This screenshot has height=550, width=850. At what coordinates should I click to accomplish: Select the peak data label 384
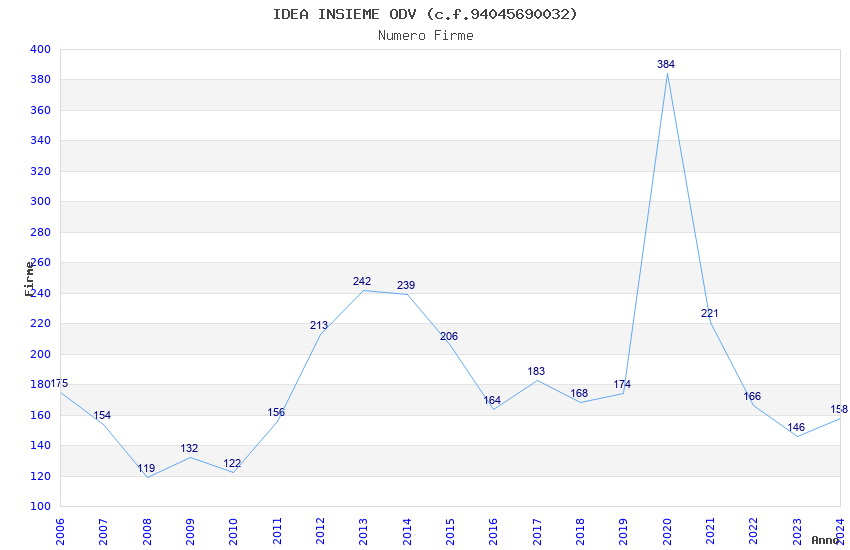pos(666,64)
